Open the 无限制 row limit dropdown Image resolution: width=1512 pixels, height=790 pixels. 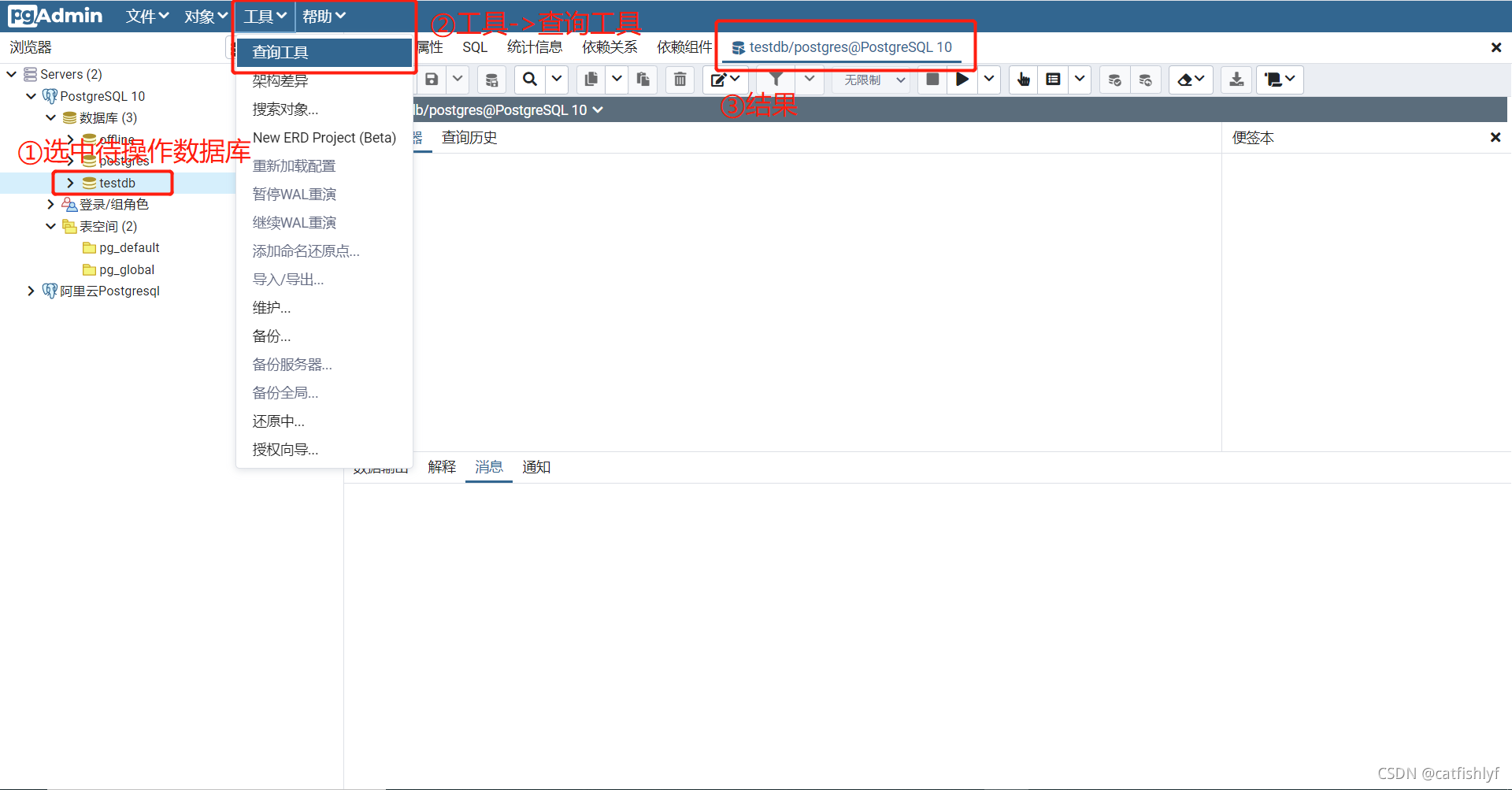click(870, 80)
